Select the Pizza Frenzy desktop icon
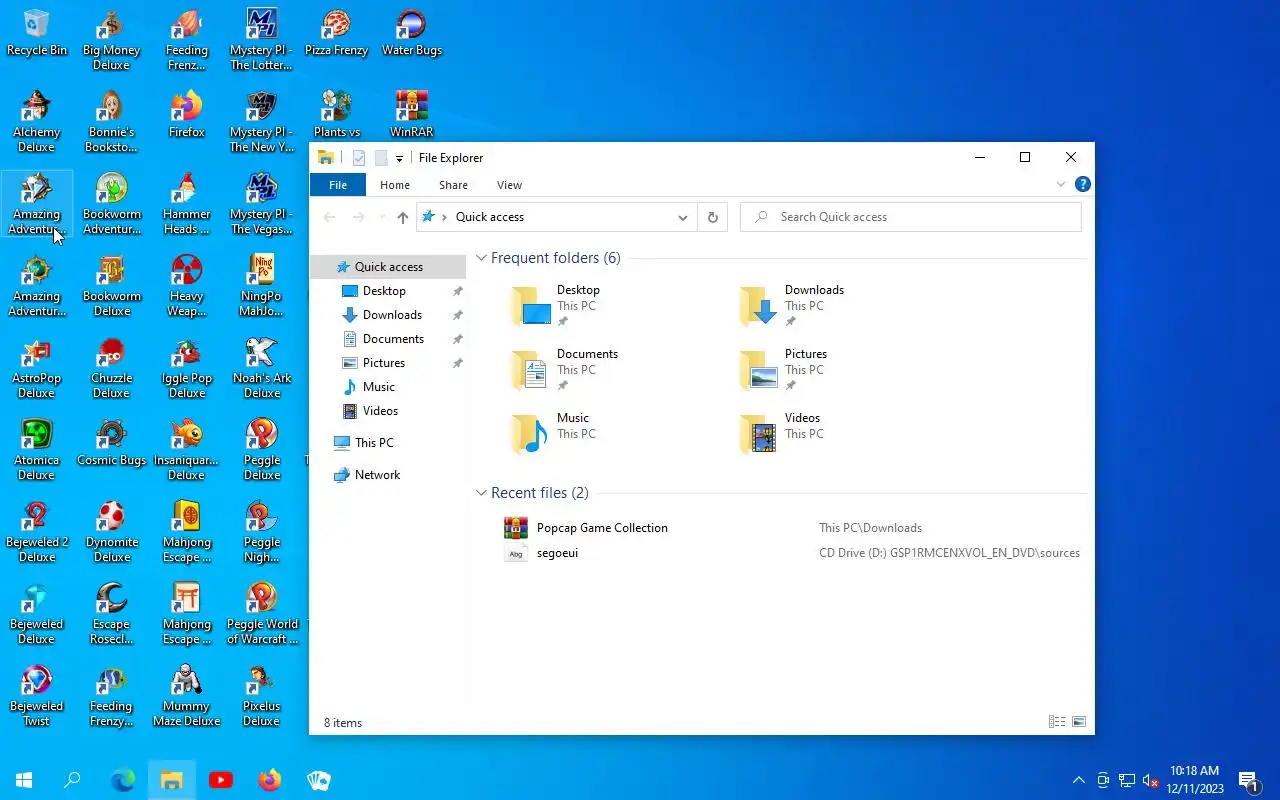Screen dimensions: 1280x800 336,33
